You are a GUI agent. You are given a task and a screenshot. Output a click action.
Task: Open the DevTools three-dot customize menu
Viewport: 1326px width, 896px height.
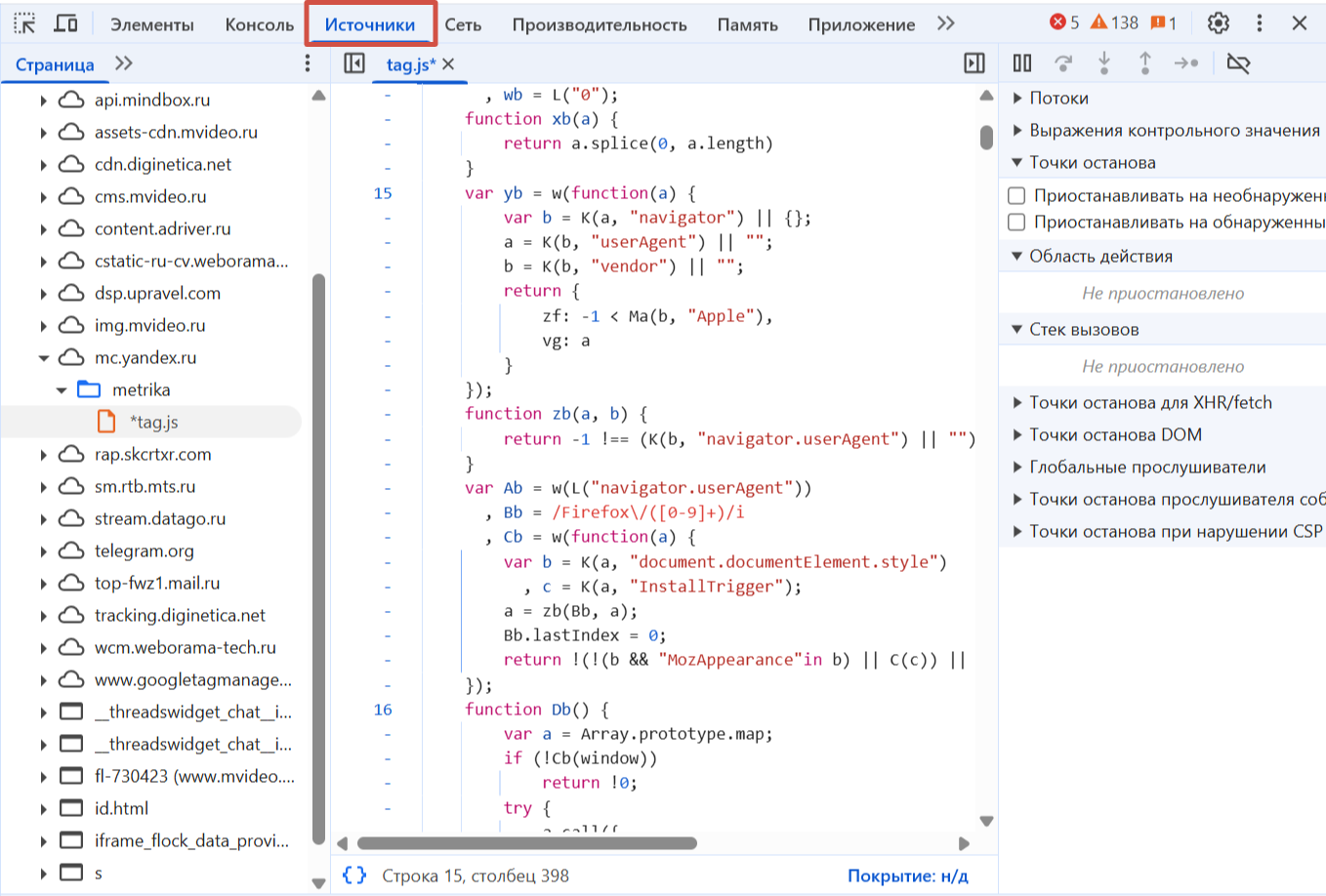pyautogui.click(x=1260, y=23)
